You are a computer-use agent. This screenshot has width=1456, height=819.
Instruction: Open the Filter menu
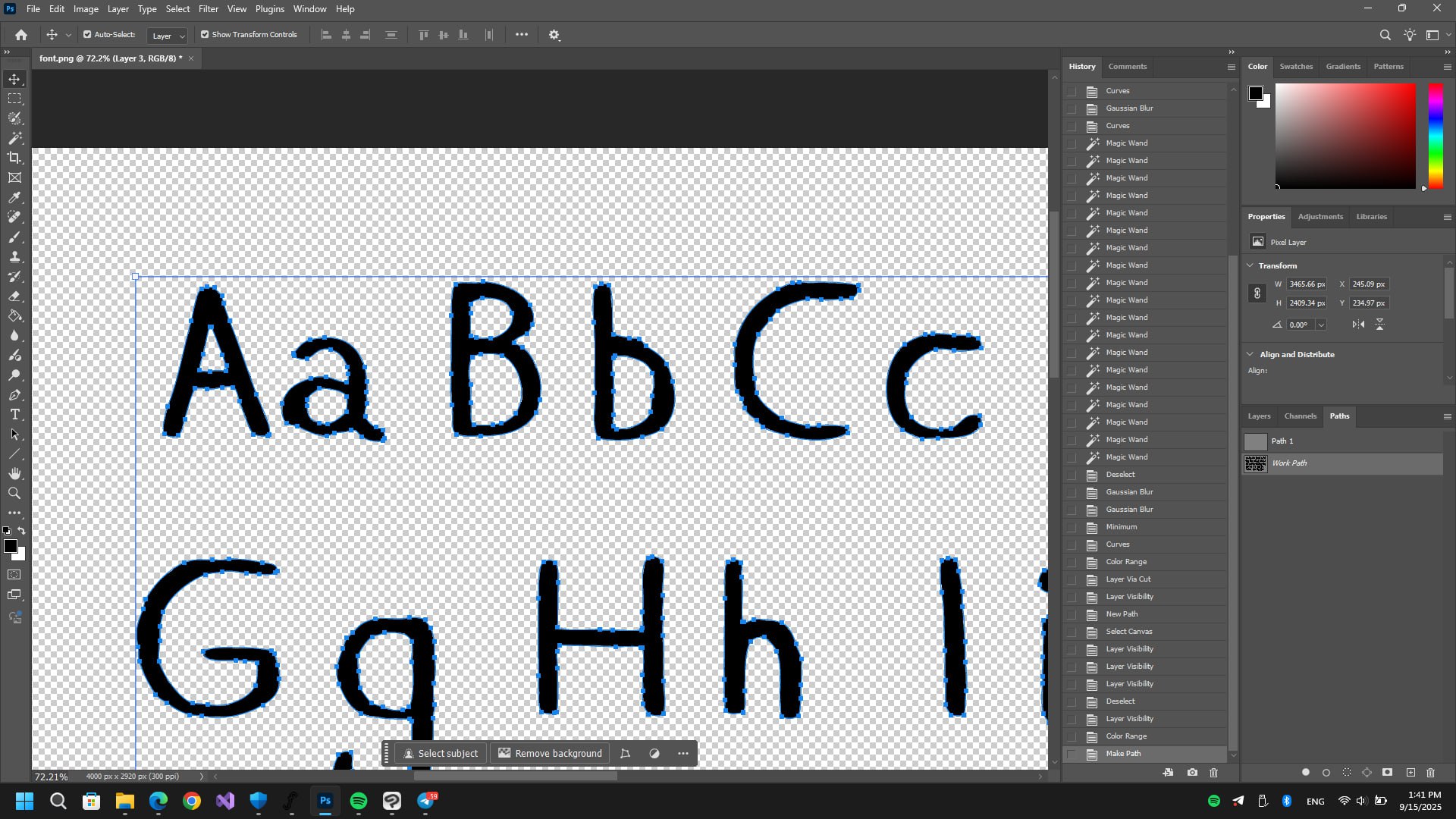tap(208, 9)
